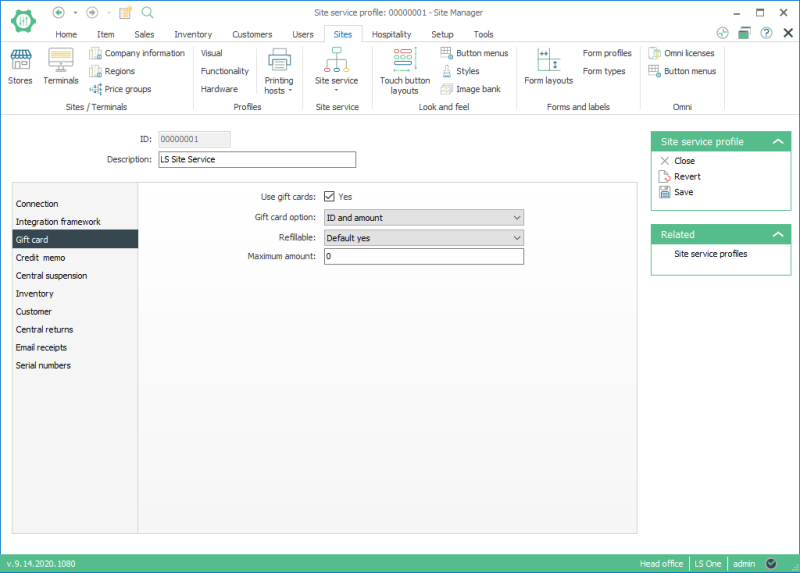
Task: Switch to the Inventory ribbon tab
Action: click(x=193, y=34)
